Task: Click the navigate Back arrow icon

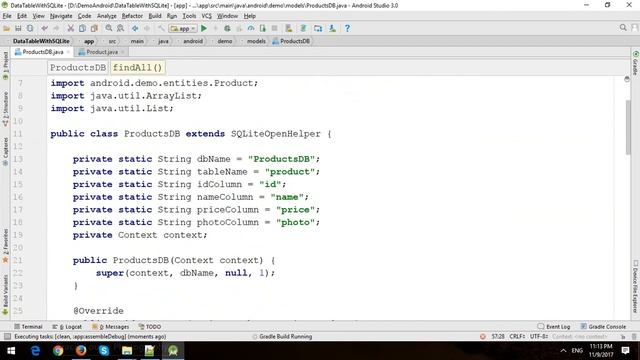Action: (135, 29)
